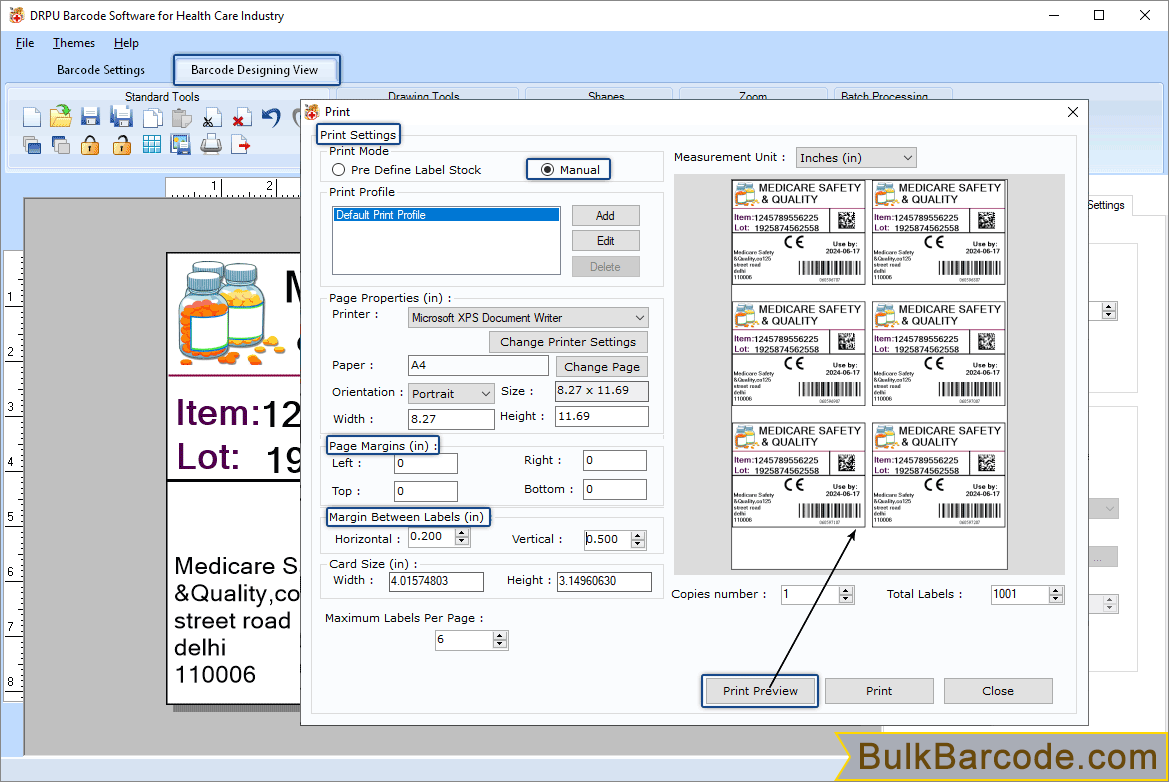1169x782 pixels.
Task: Click the Total Labels value 1001
Action: click(x=1020, y=594)
